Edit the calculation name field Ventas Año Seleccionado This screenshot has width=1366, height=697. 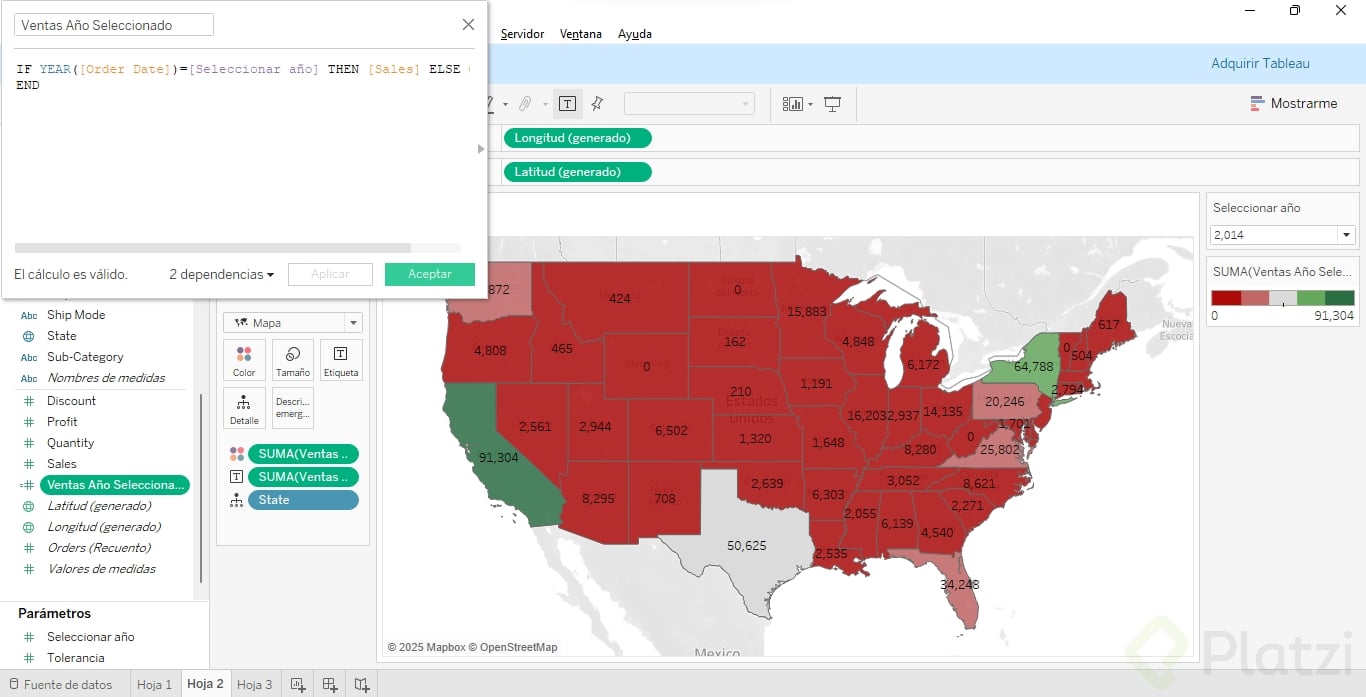click(113, 25)
